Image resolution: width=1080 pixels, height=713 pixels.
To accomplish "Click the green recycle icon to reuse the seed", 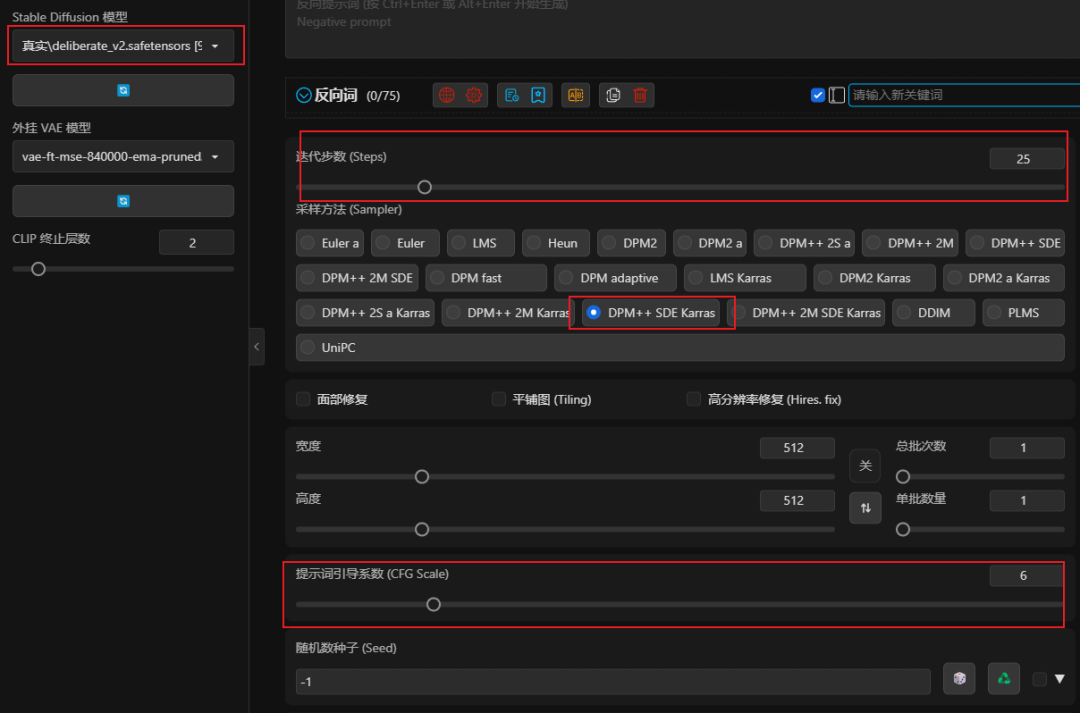I will 1003,679.
